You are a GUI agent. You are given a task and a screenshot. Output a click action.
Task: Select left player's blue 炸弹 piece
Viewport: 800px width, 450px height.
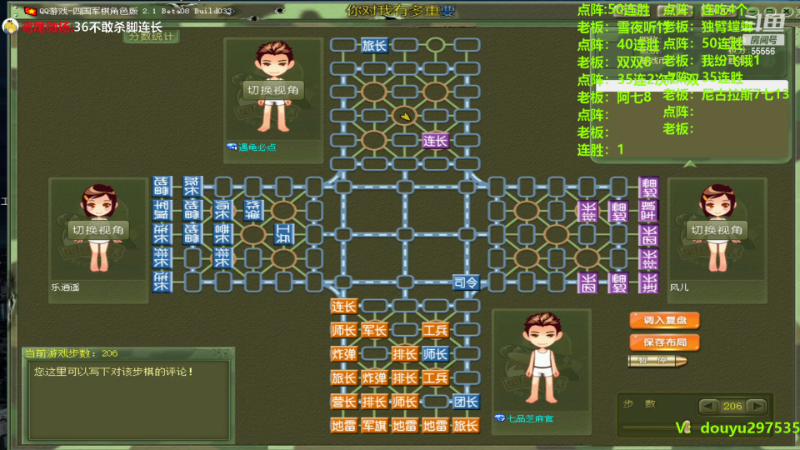pyautogui.click(x=253, y=210)
